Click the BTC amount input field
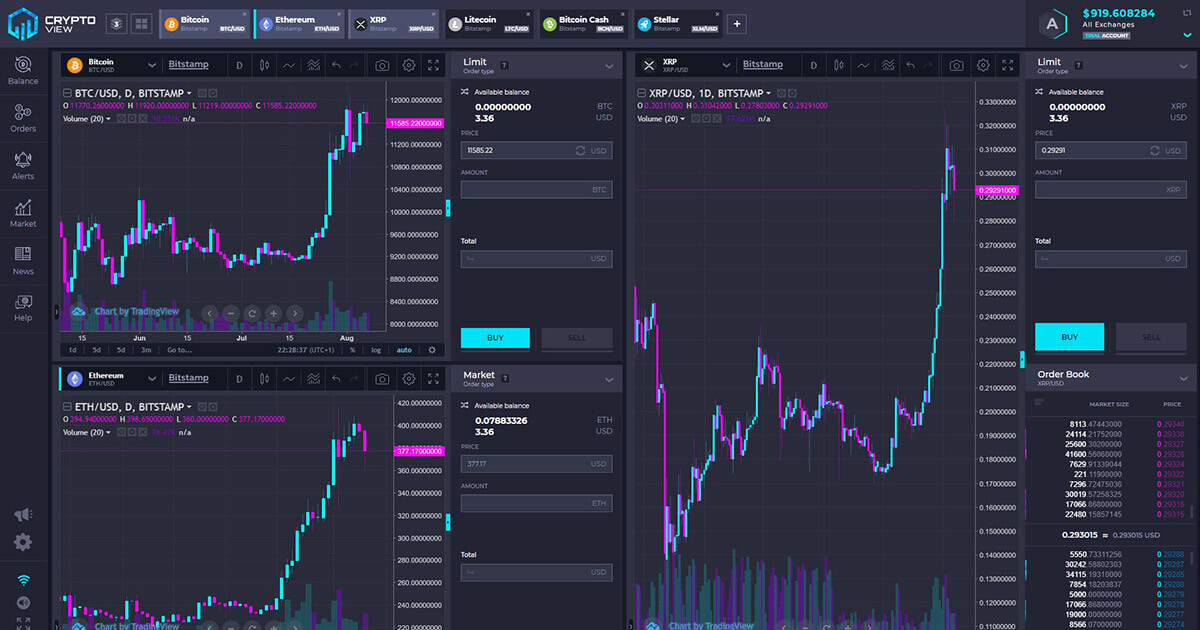The image size is (1200, 630). pos(536,190)
